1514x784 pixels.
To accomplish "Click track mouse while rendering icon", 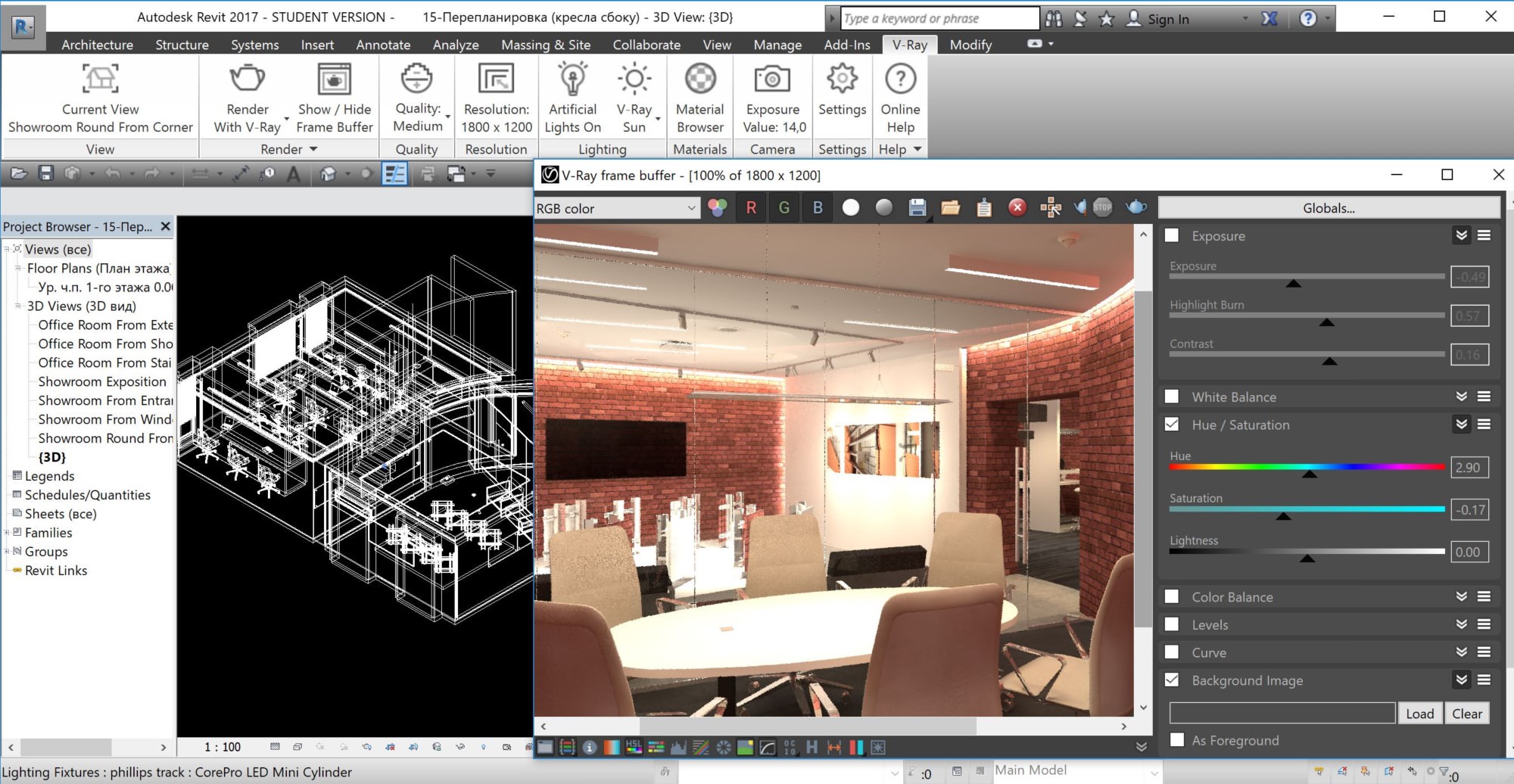I will pos(1051,207).
